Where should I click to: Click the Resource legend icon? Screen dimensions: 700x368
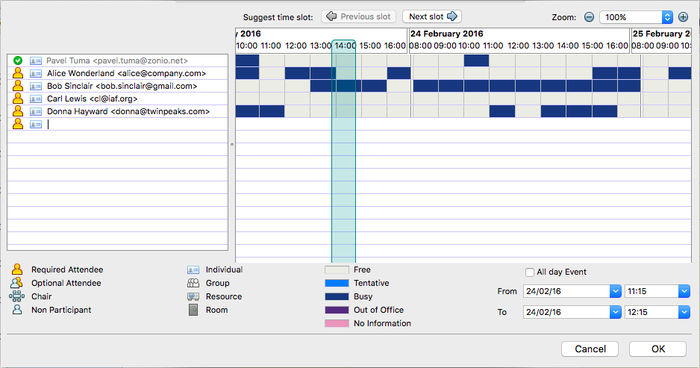(x=193, y=297)
